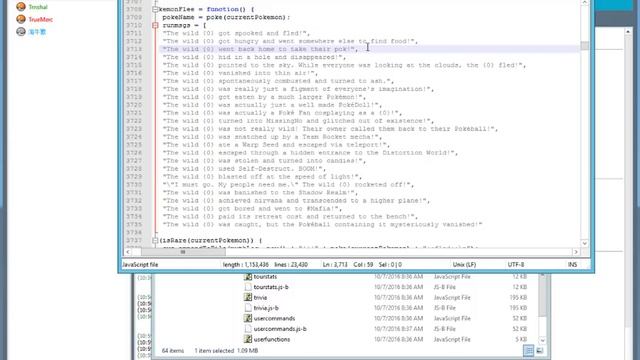Image resolution: width=640 pixels, height=360 pixels.
Task: Click the editor vertical scrollbar up arrow
Action: [x=584, y=3]
